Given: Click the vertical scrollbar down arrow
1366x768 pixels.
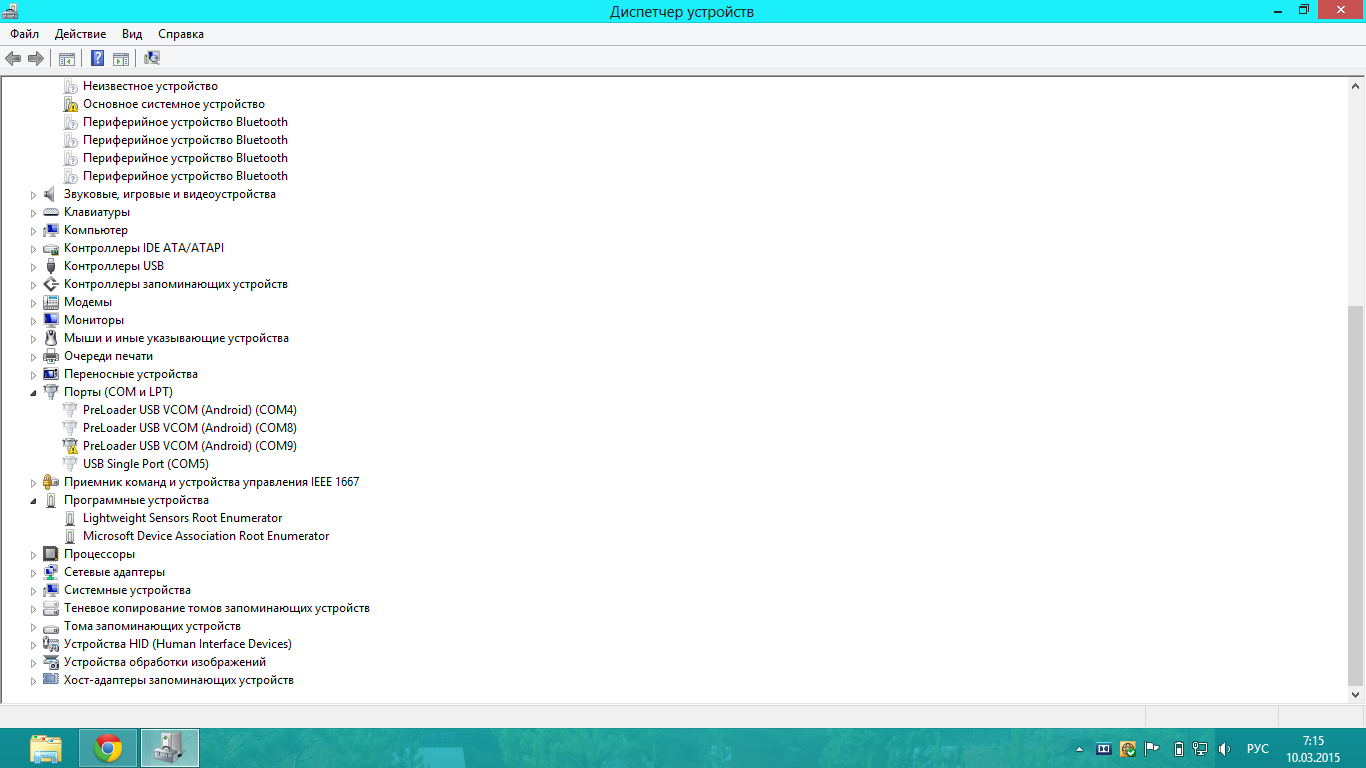Looking at the screenshot, I should click(x=1356, y=694).
